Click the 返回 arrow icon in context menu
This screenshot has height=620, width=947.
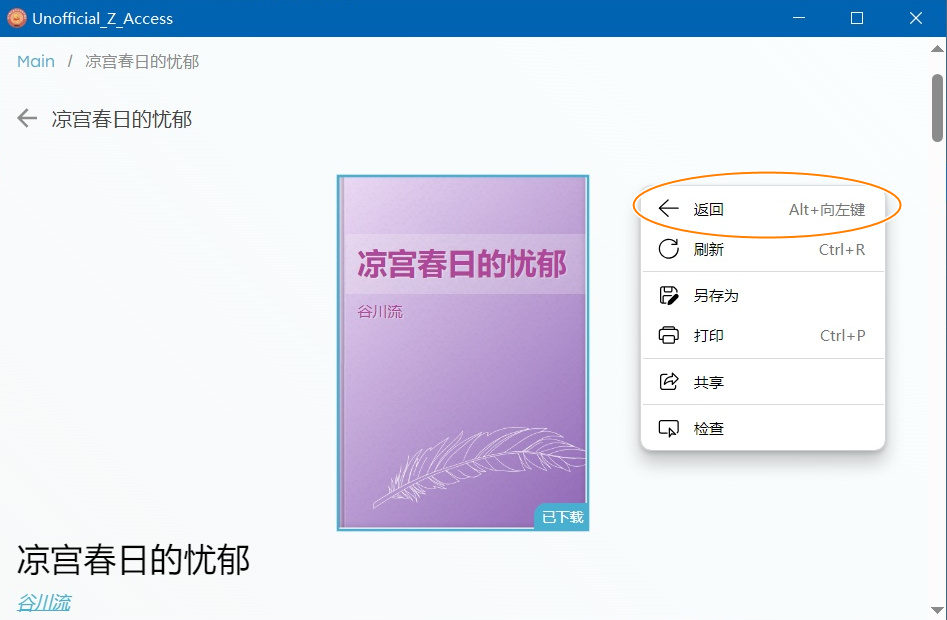[668, 209]
